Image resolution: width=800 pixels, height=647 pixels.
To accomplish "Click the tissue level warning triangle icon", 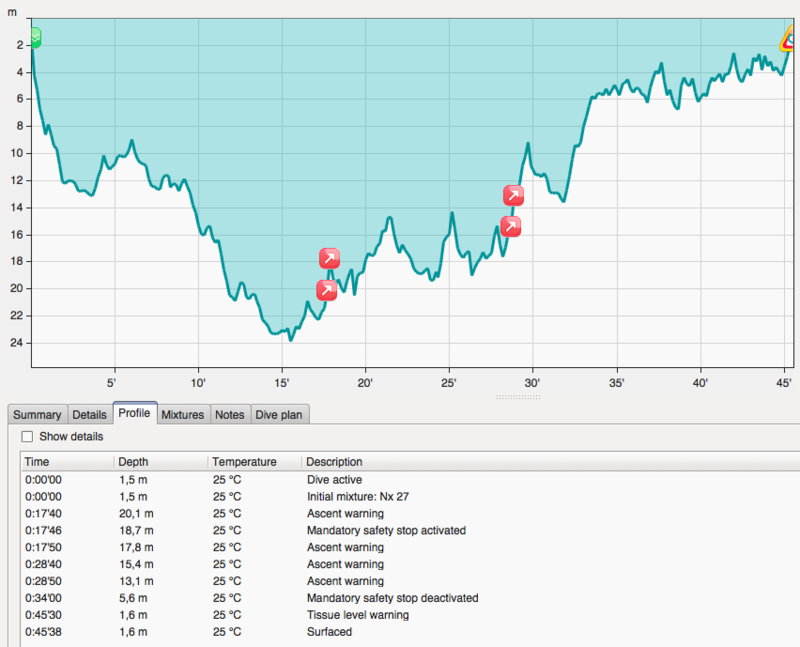I will (788, 40).
